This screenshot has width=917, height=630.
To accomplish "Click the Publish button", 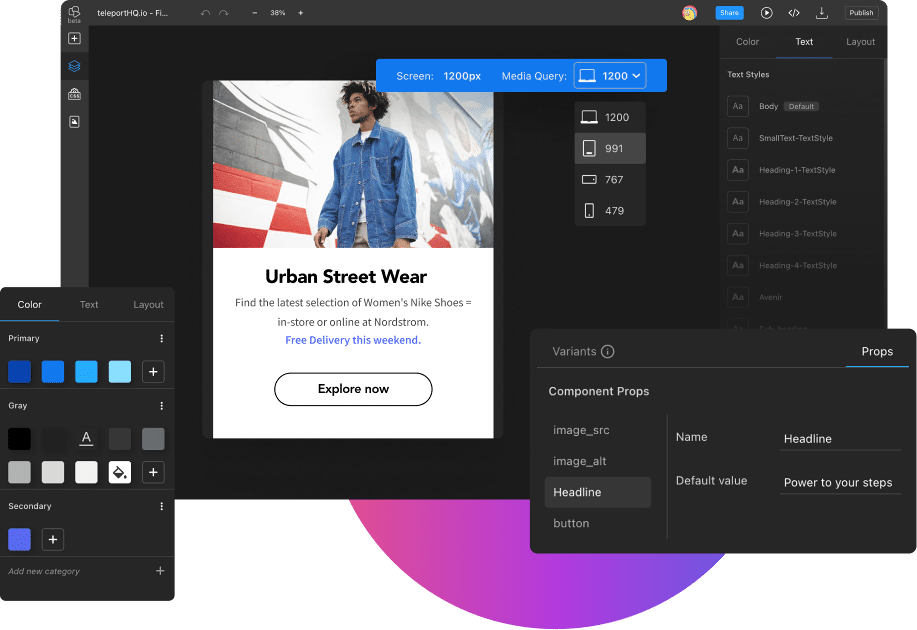I will point(860,12).
